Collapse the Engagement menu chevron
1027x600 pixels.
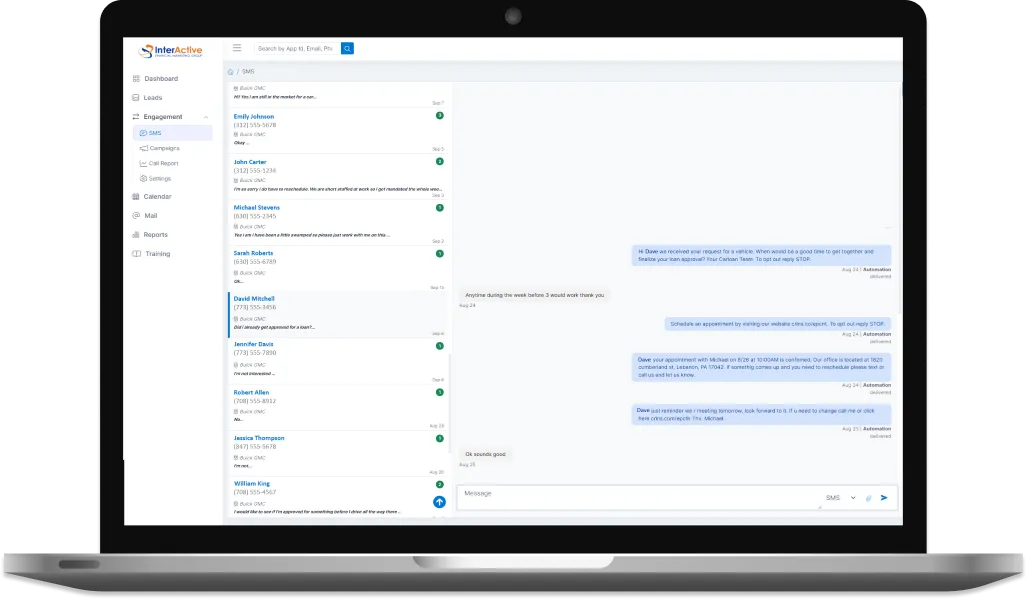coord(206,117)
